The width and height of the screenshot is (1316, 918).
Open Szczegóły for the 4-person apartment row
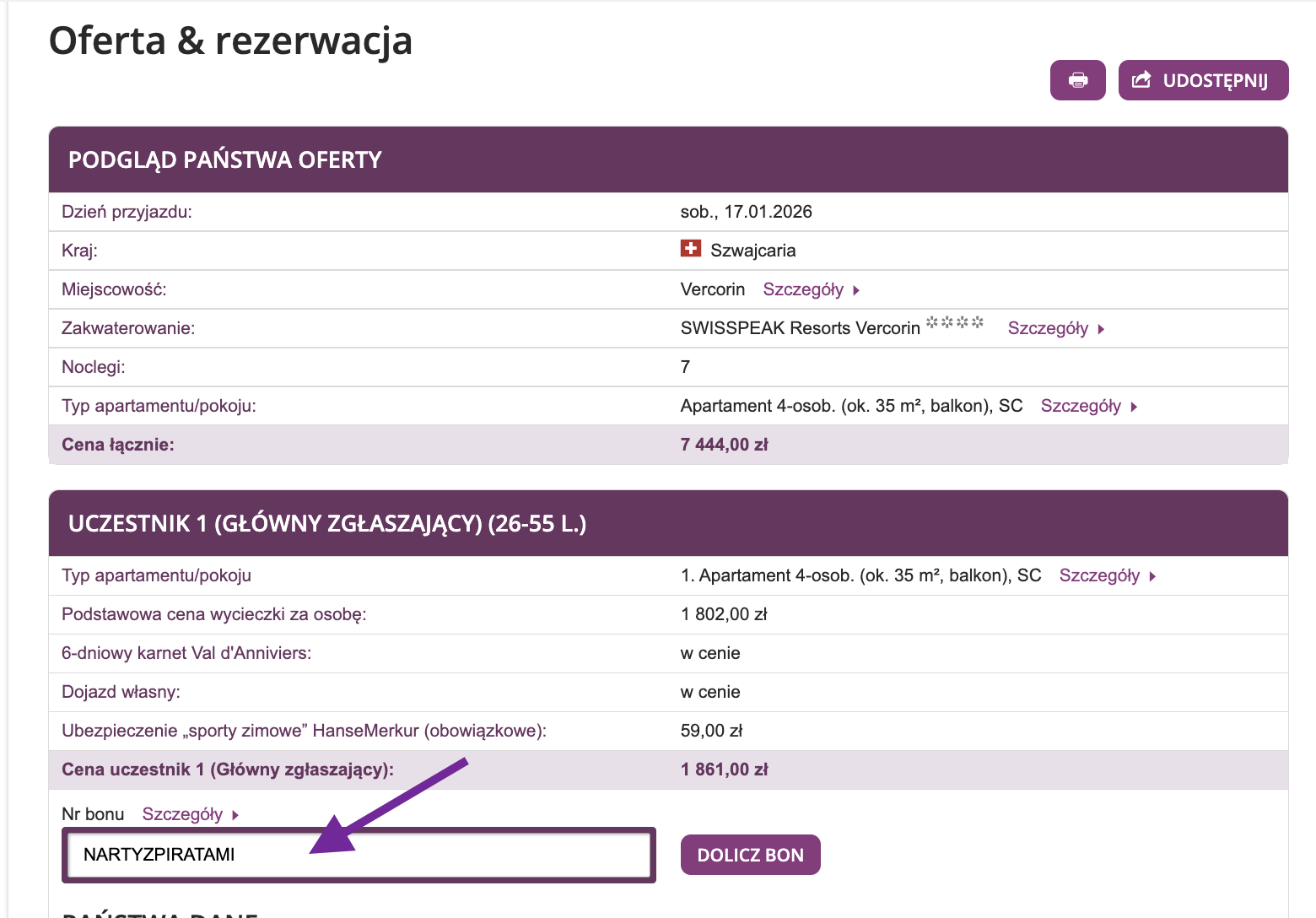point(1081,407)
